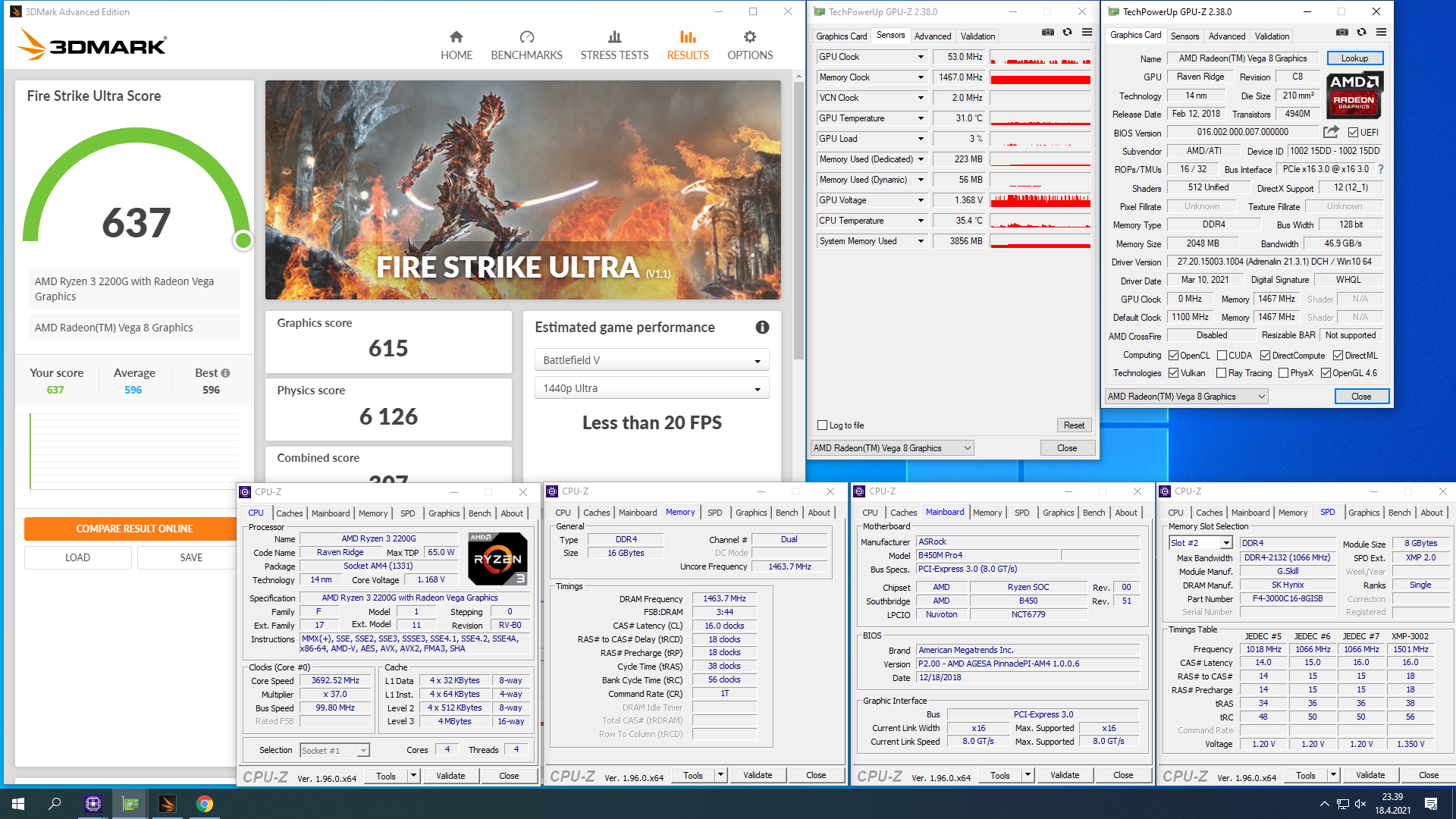Click Validate in the CPU-Z Memory window
This screenshot has width=1456, height=819.
pos(758,775)
